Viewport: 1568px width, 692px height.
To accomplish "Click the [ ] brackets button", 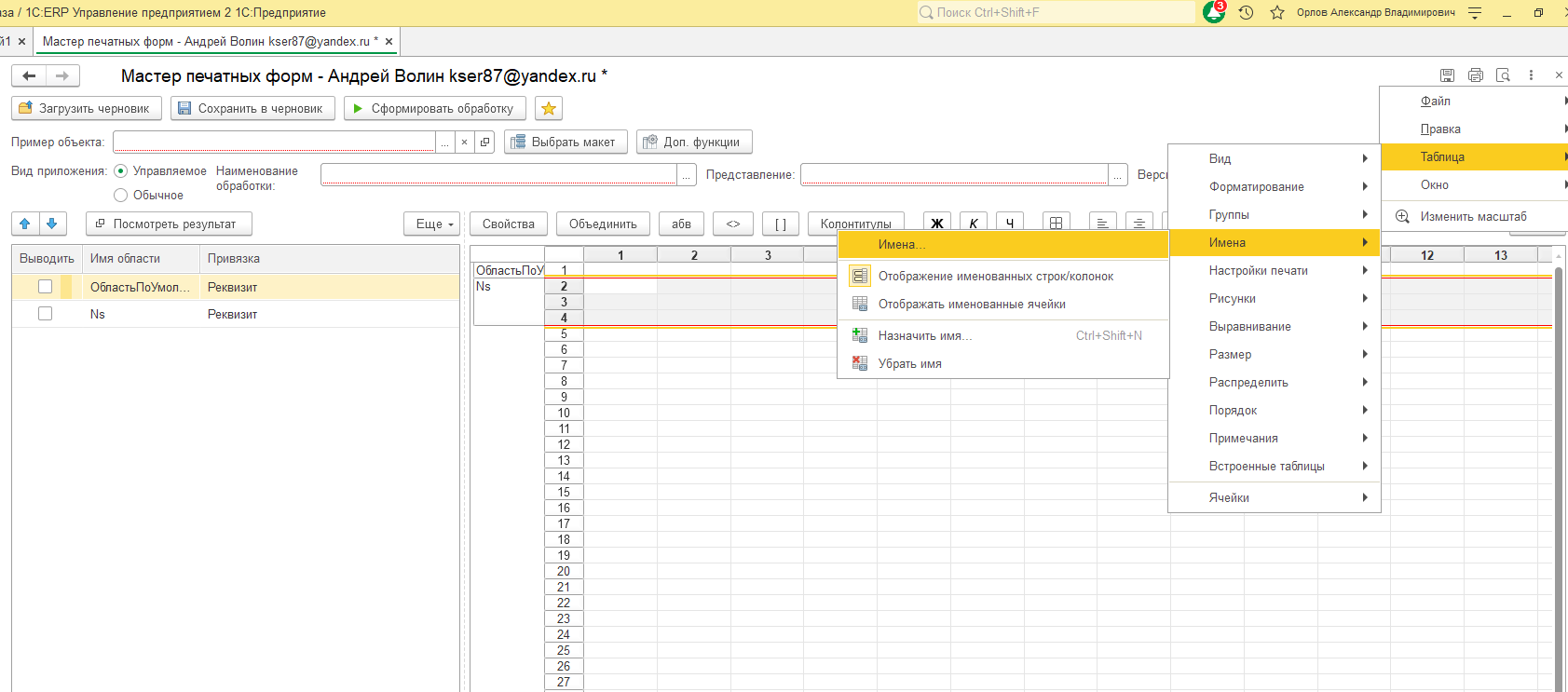I will [781, 224].
